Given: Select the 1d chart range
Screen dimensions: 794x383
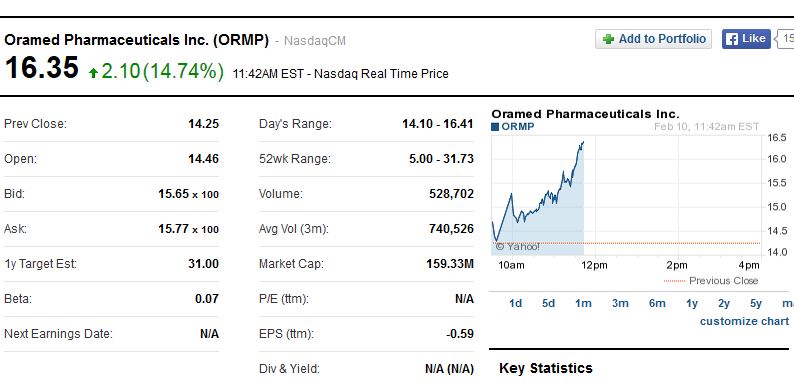Looking at the screenshot, I should pos(515,303).
